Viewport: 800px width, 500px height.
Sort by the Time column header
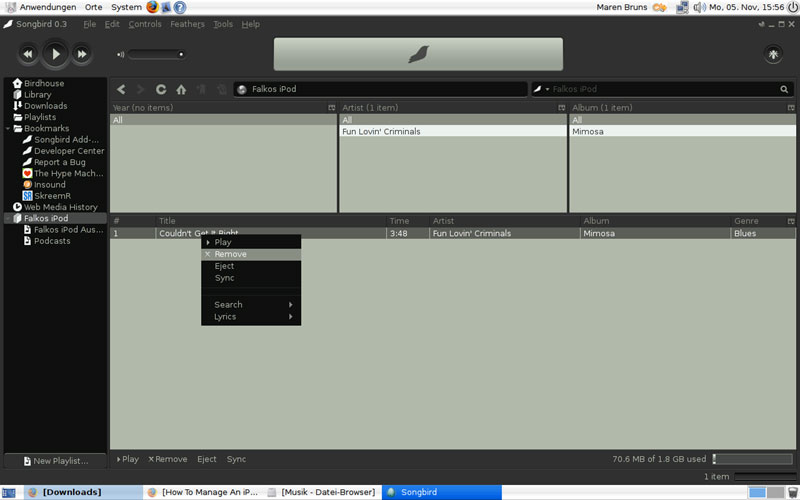408,221
